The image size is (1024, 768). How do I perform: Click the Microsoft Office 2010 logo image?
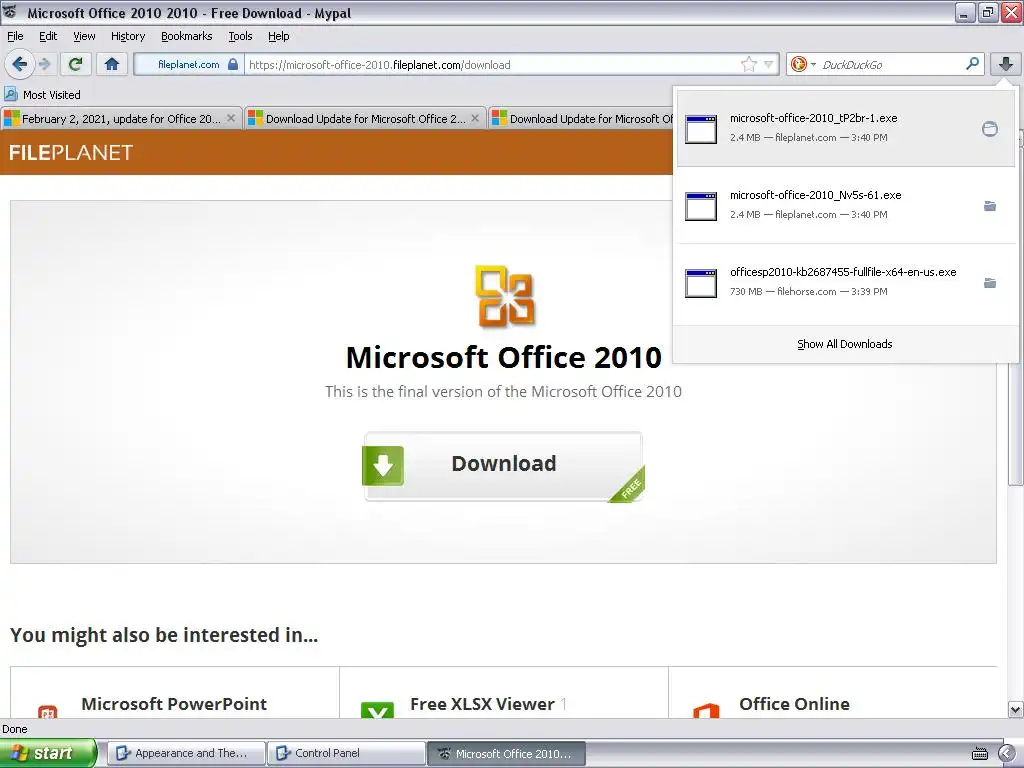[x=505, y=296]
